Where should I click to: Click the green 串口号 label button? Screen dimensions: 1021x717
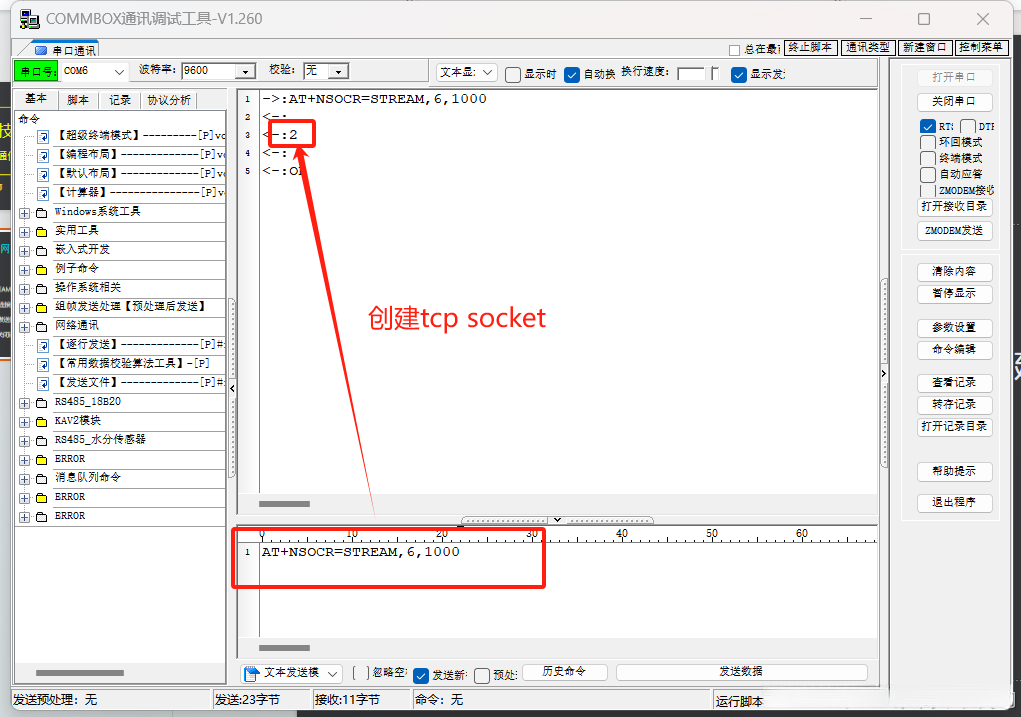[x=37, y=71]
